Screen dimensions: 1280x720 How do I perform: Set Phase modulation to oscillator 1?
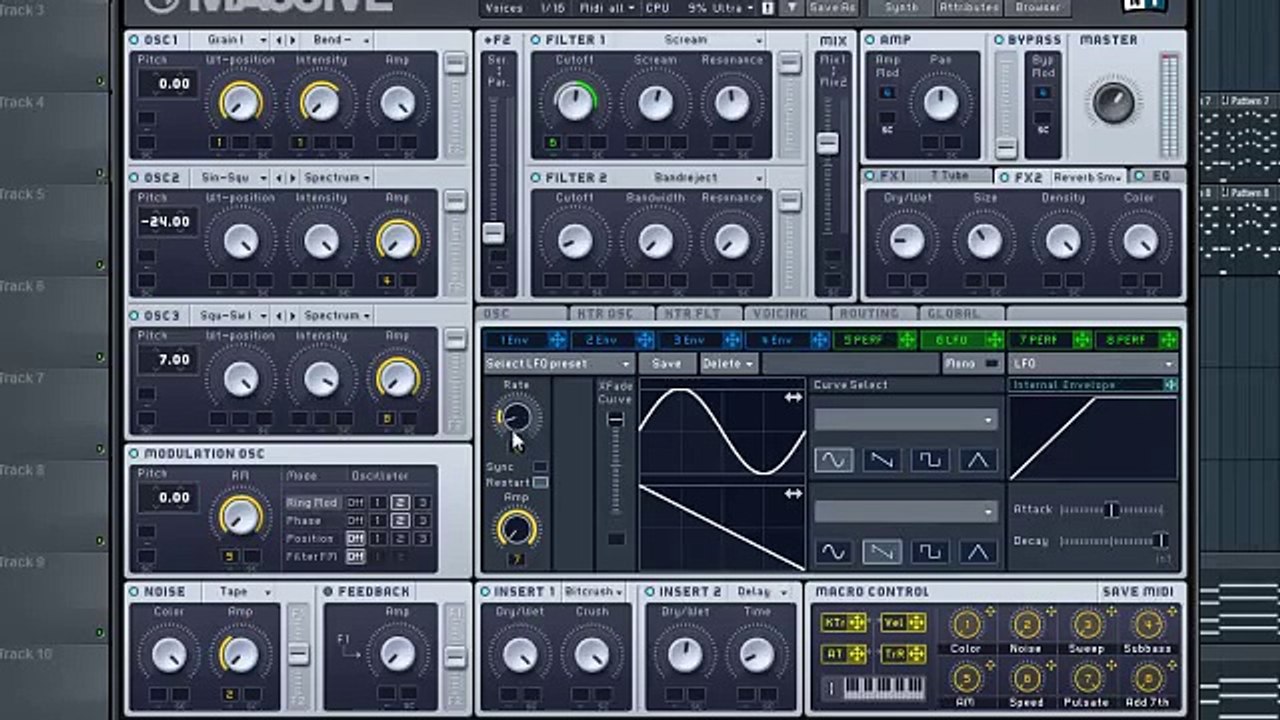(x=378, y=521)
